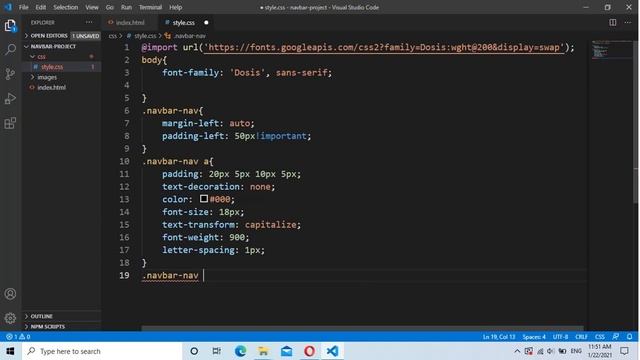
Task: Select style.css in the file tree
Action: point(52,67)
